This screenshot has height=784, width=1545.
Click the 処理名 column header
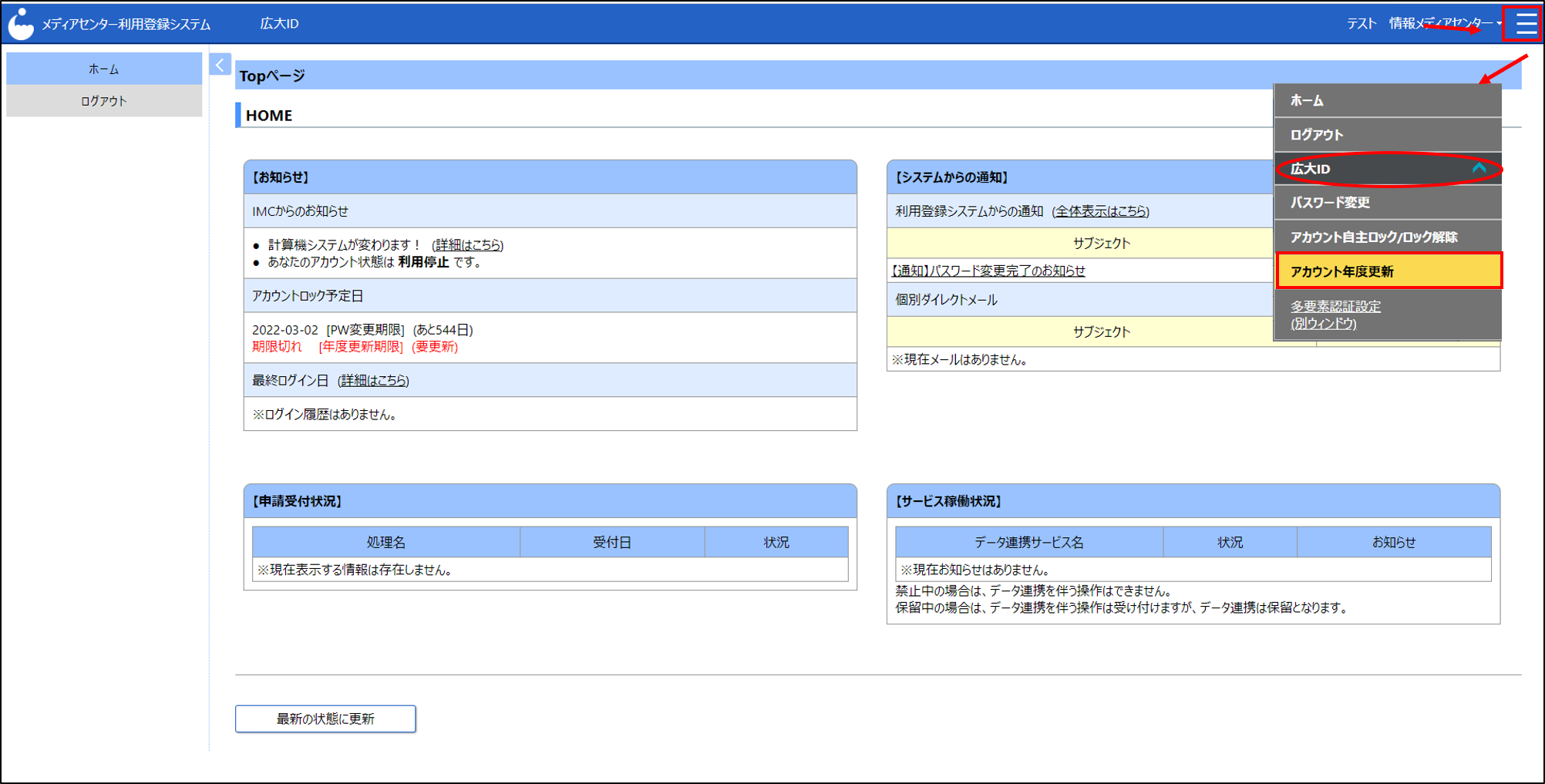click(x=385, y=543)
